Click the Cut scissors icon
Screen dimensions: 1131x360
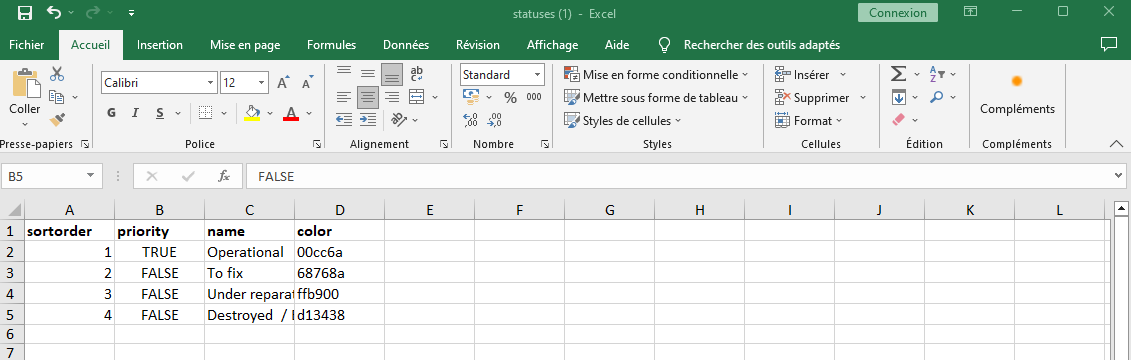click(x=57, y=74)
